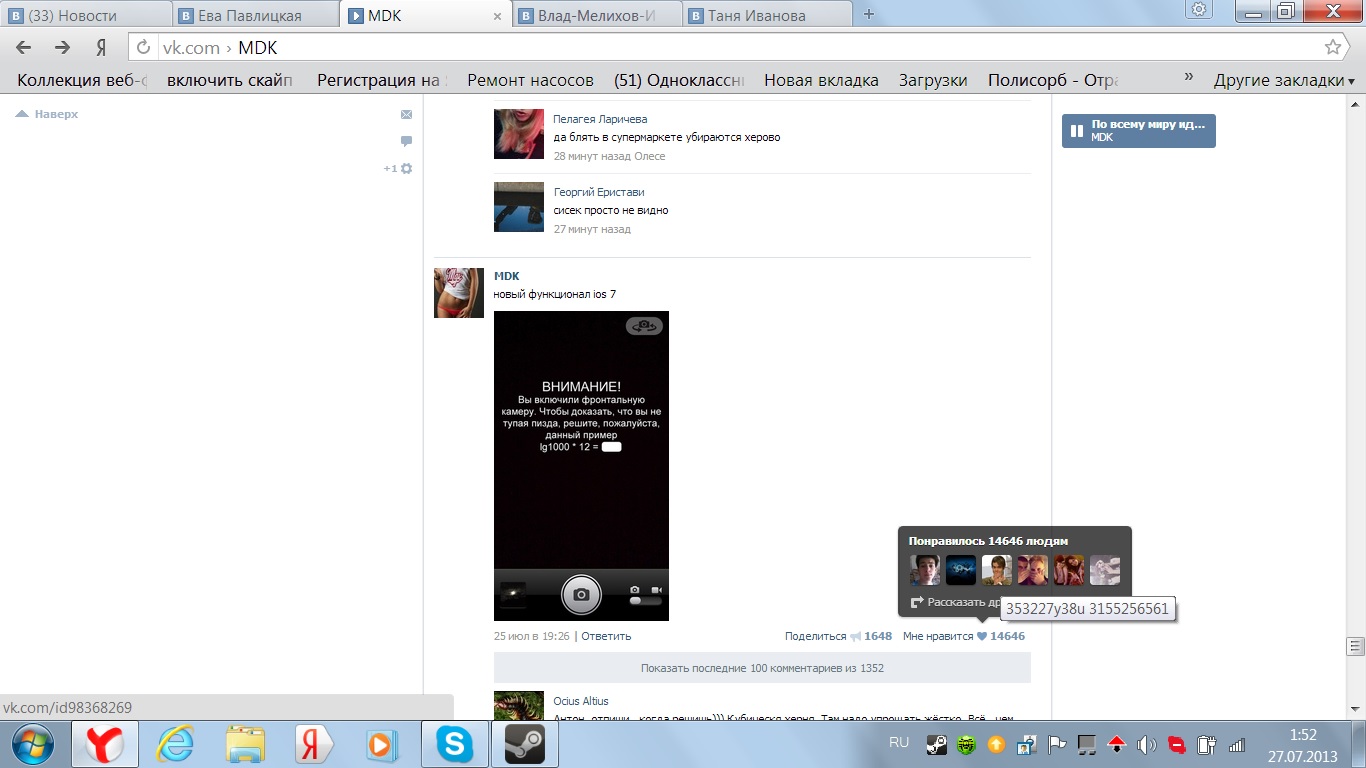Click Наверх to return to page top
This screenshot has height=768, width=1366.
click(47, 114)
